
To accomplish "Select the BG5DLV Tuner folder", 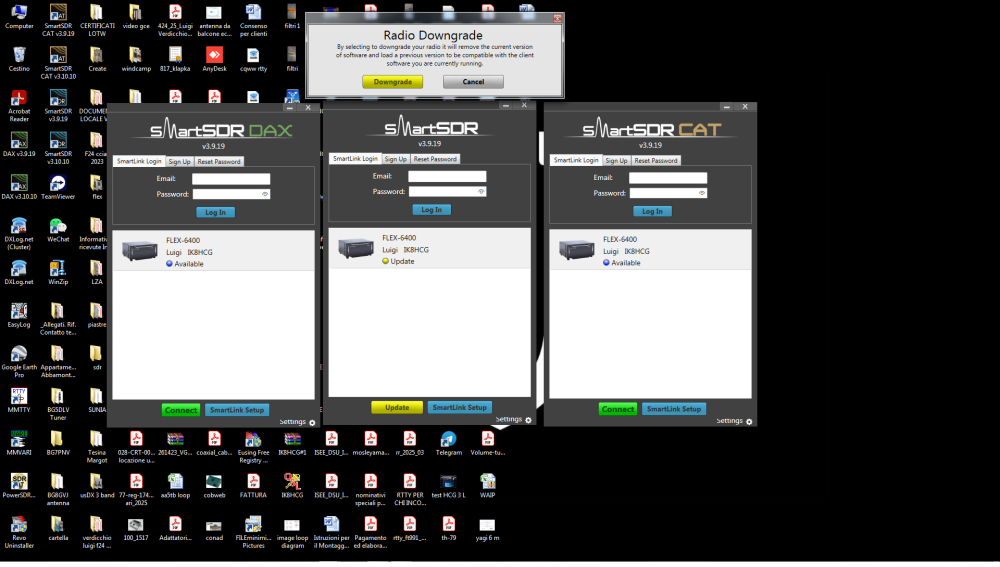I will pyautogui.click(x=58, y=404).
